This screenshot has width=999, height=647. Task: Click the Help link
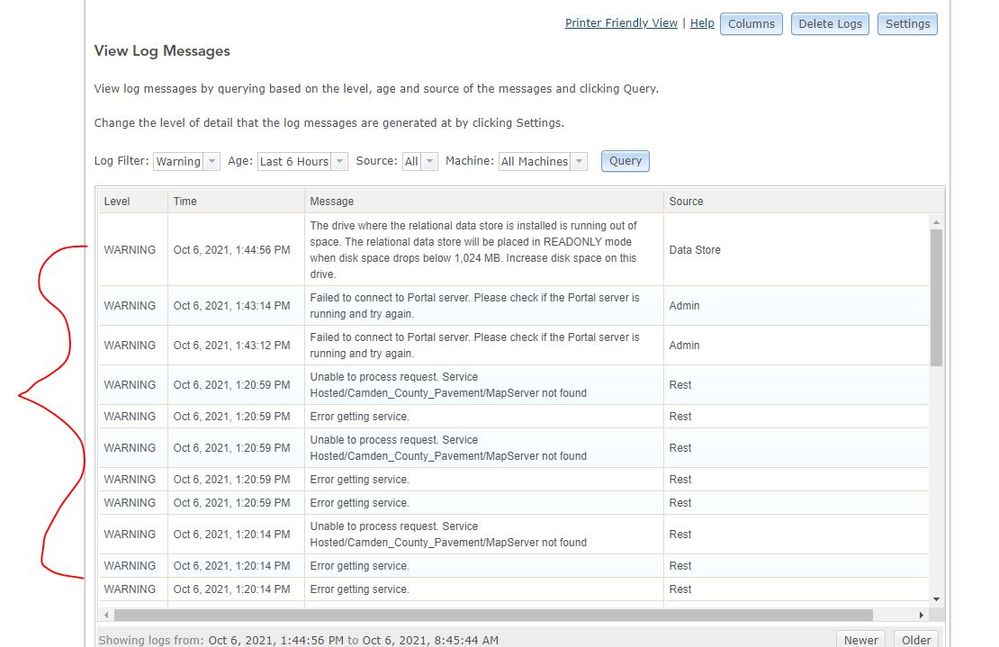pos(702,23)
